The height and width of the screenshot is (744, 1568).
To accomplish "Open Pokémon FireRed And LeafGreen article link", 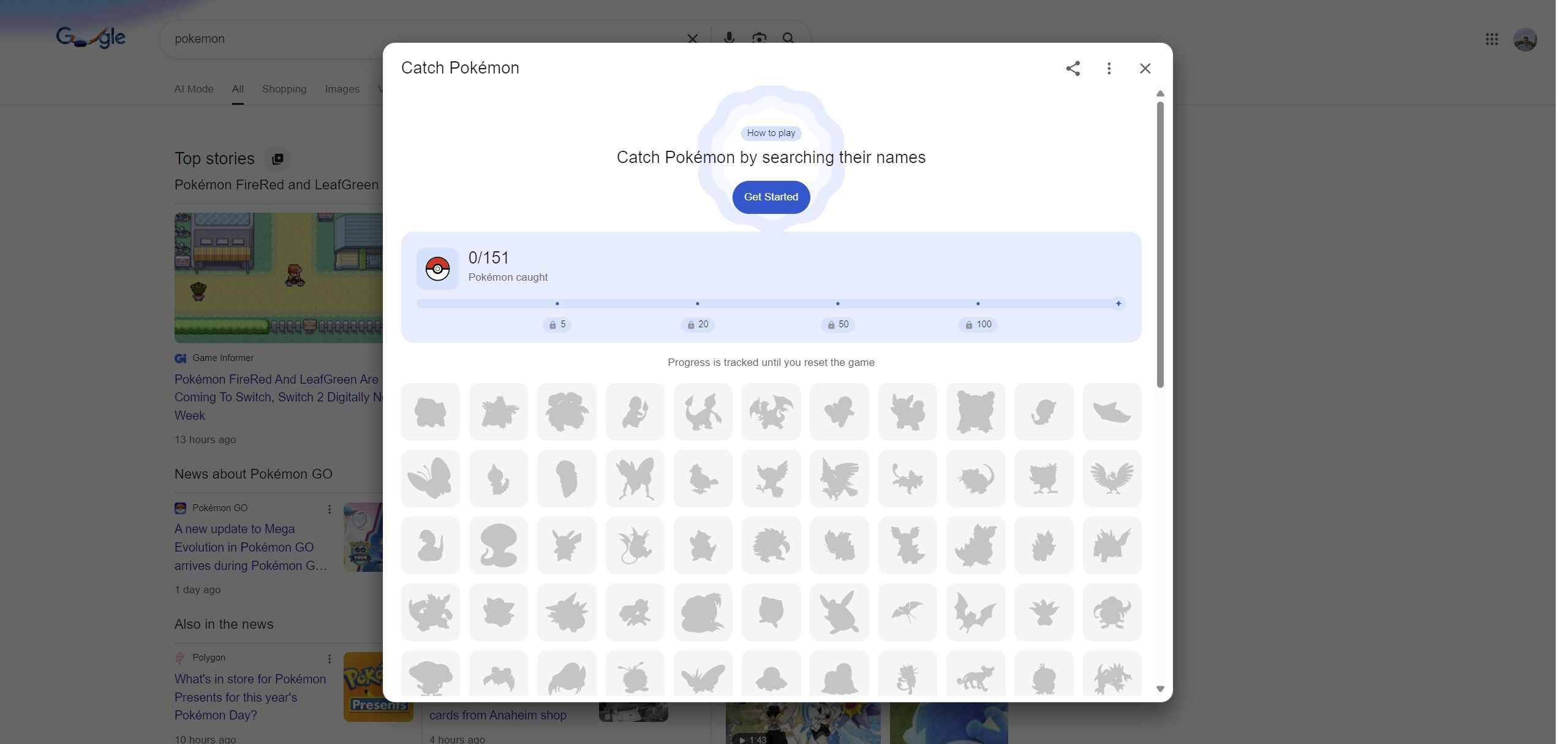I will tap(279, 397).
